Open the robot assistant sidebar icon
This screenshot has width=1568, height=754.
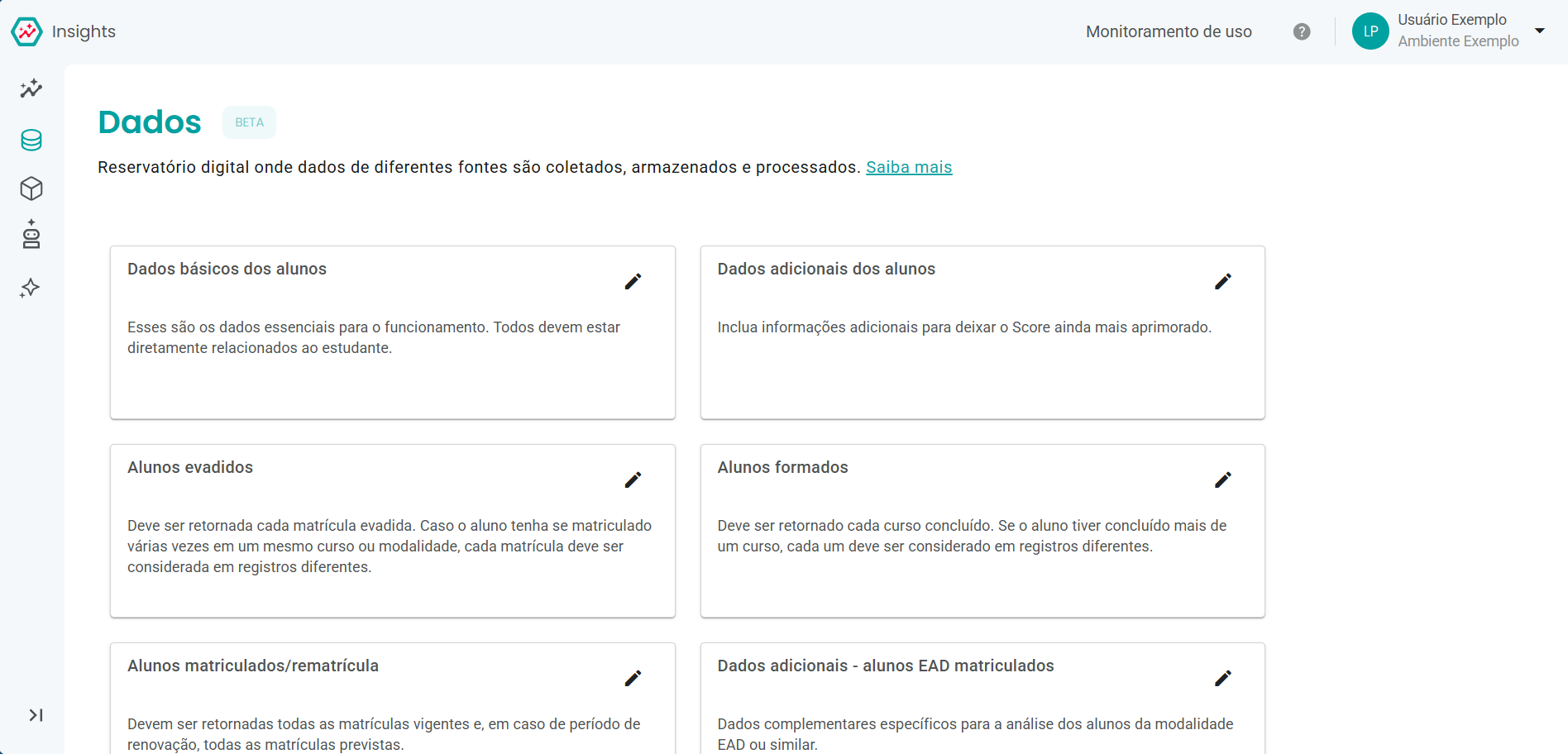(x=31, y=235)
